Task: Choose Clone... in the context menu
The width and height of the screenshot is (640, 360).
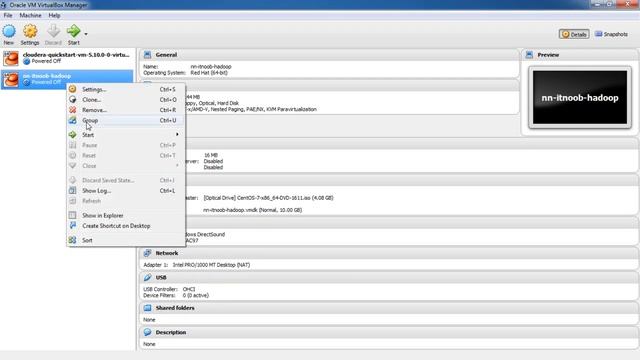Action: (126, 100)
